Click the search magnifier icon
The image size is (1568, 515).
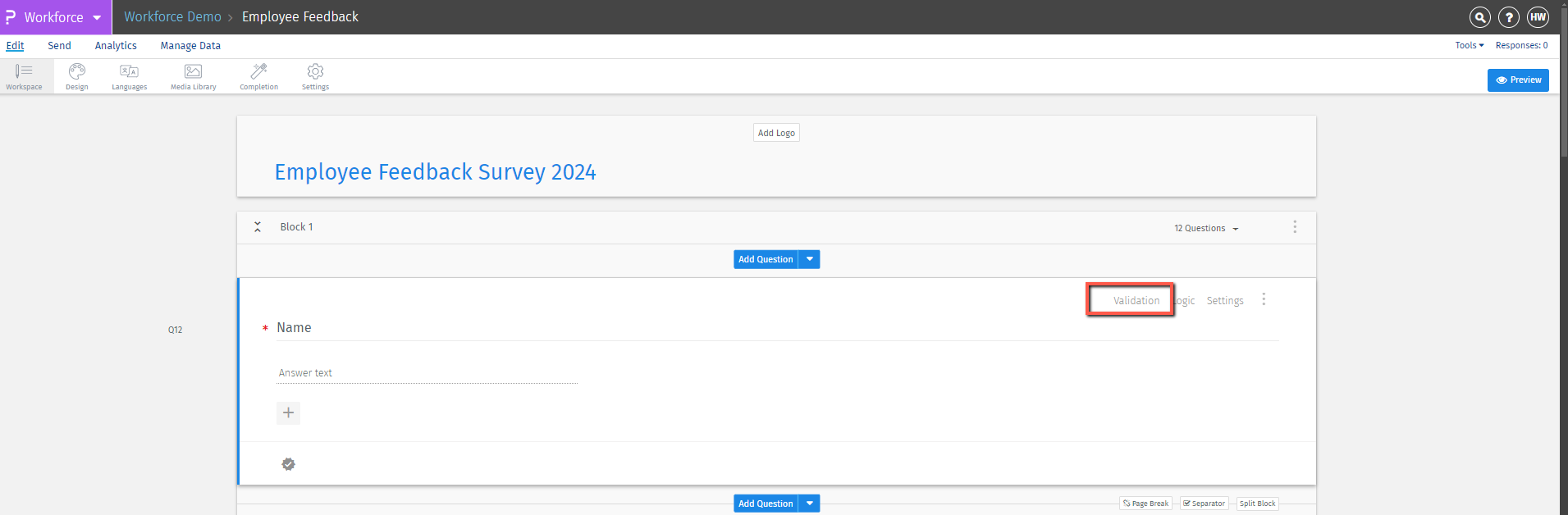[x=1479, y=17]
